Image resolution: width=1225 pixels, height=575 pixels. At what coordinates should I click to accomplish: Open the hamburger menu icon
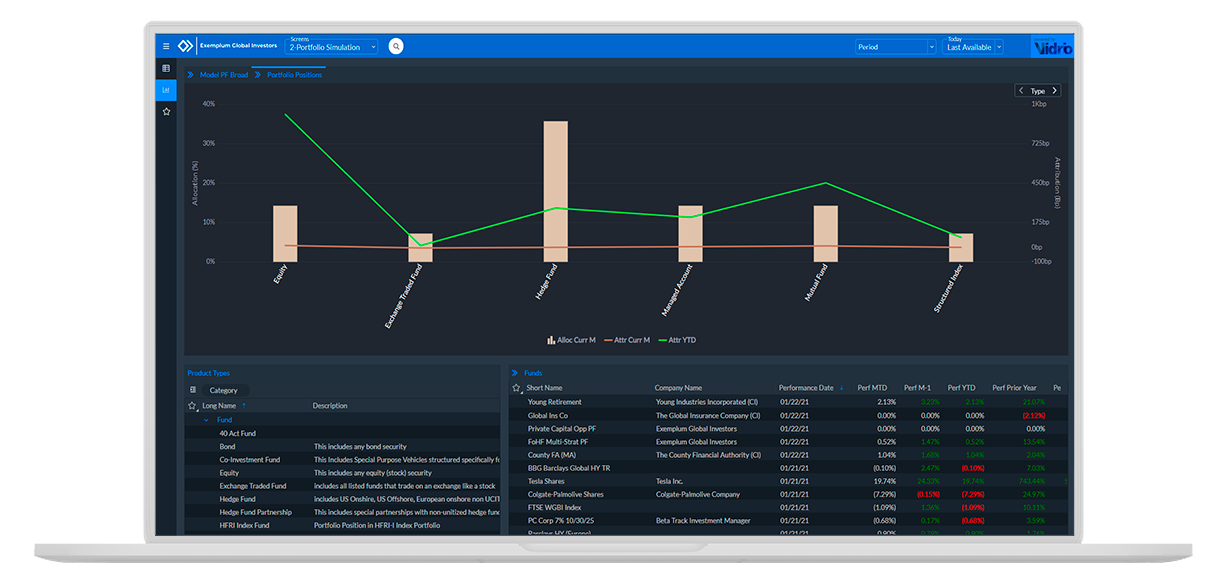tap(166, 46)
